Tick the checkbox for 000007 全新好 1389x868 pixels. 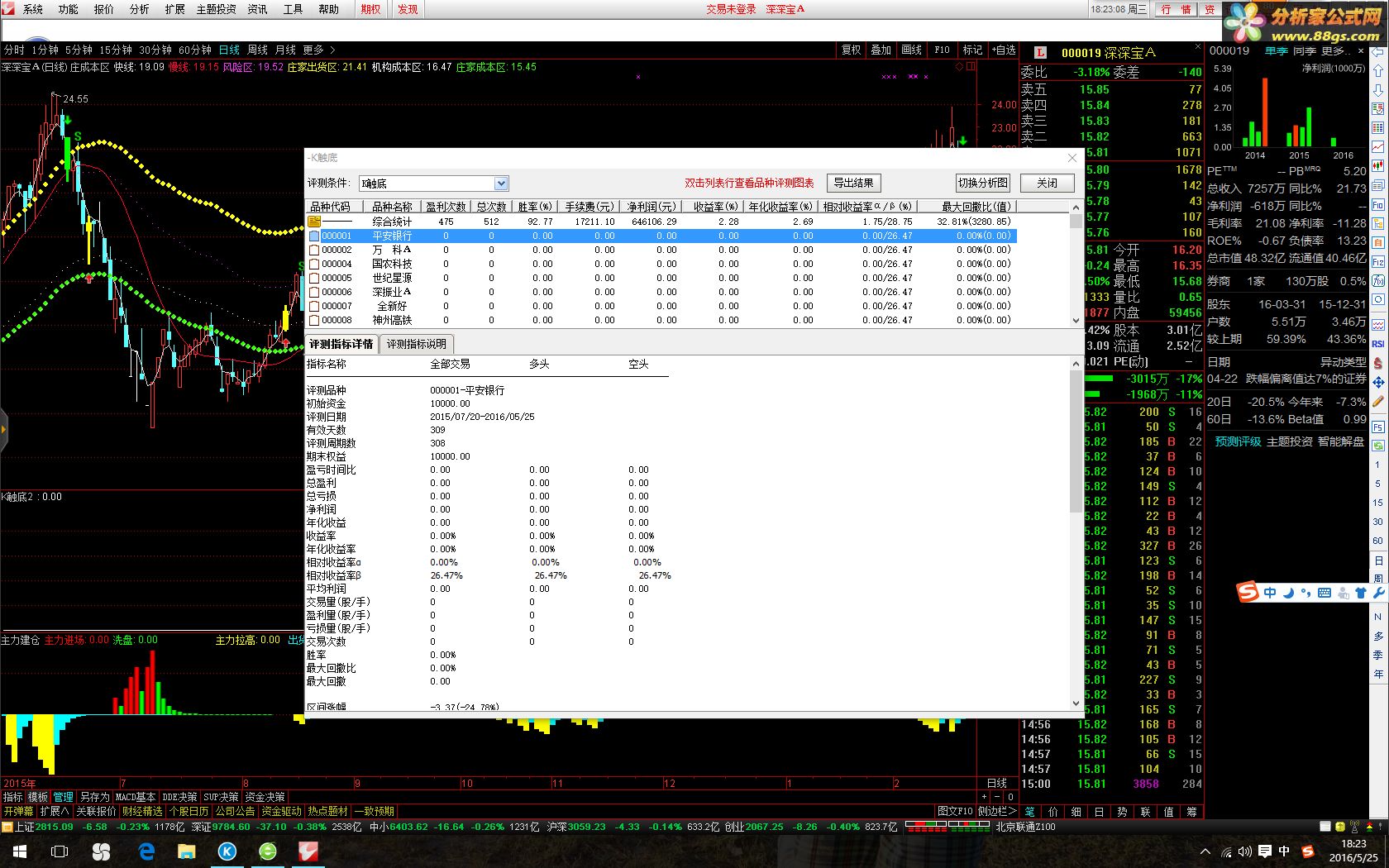point(314,306)
